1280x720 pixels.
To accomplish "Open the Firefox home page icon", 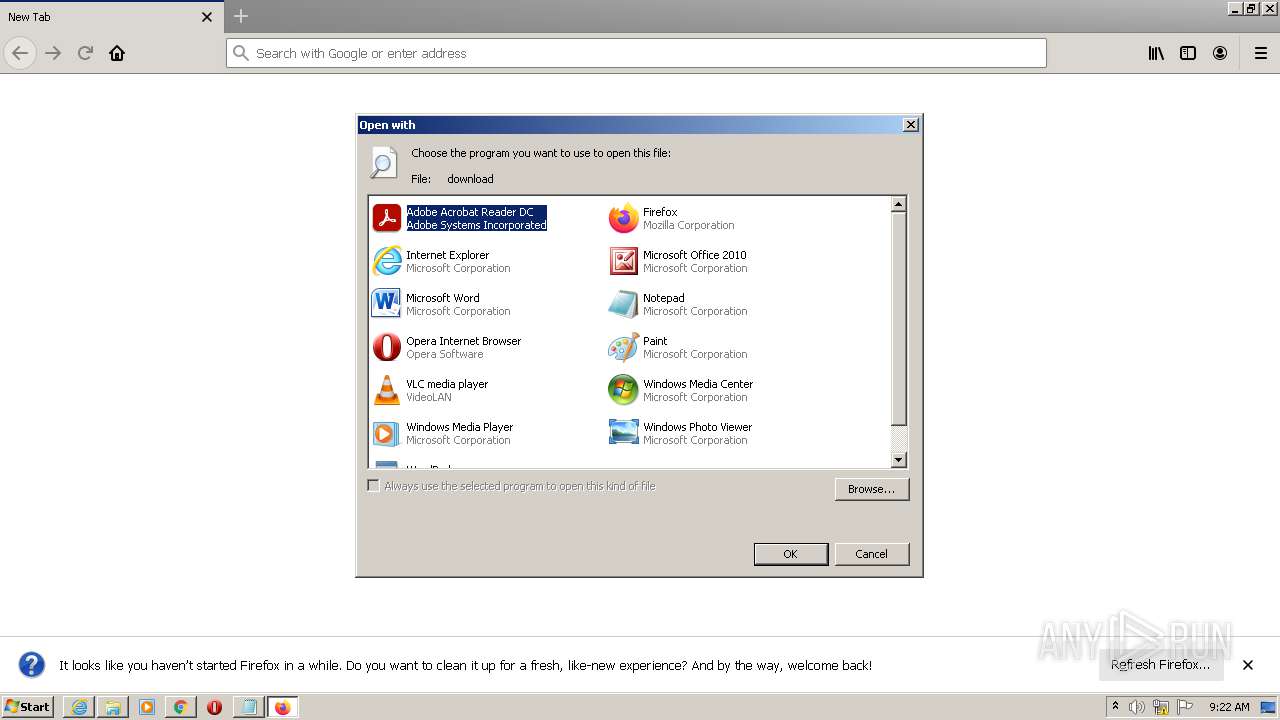I will [117, 53].
